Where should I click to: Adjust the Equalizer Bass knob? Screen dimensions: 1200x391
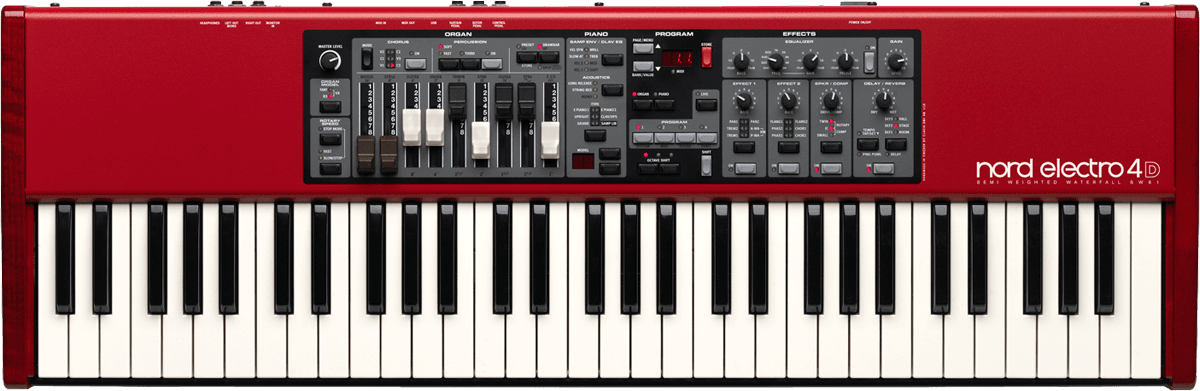(741, 61)
